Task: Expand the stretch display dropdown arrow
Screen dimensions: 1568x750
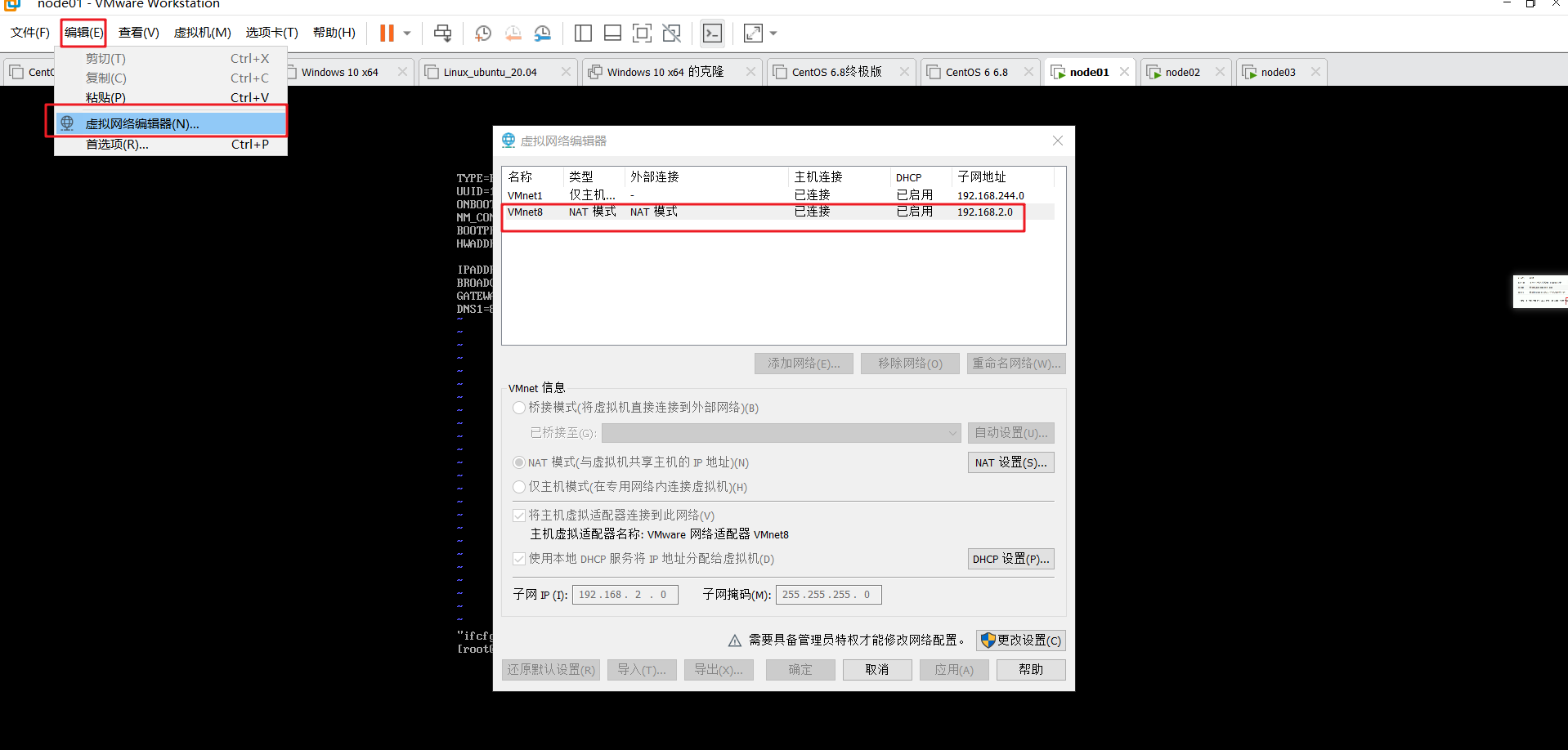Action: (x=773, y=33)
